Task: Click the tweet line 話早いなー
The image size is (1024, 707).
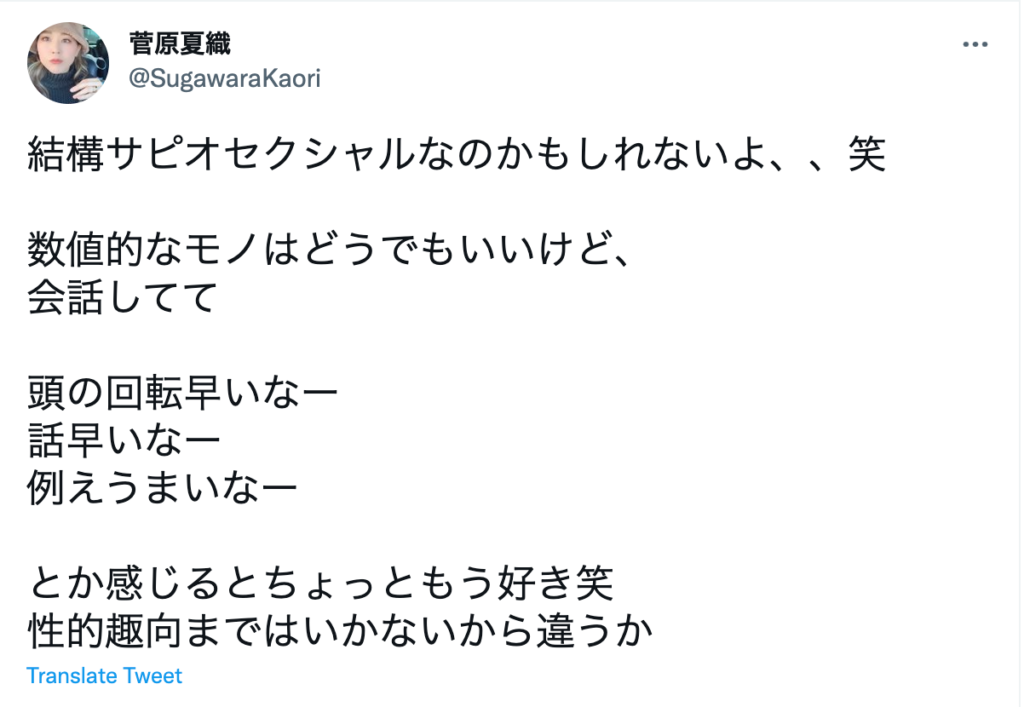Action: pyautogui.click(x=123, y=440)
